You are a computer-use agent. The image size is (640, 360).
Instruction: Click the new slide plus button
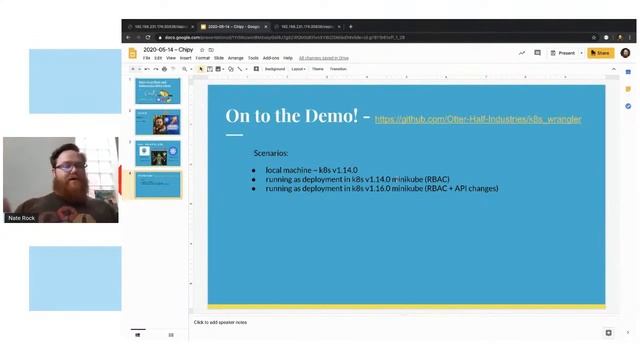(133, 69)
